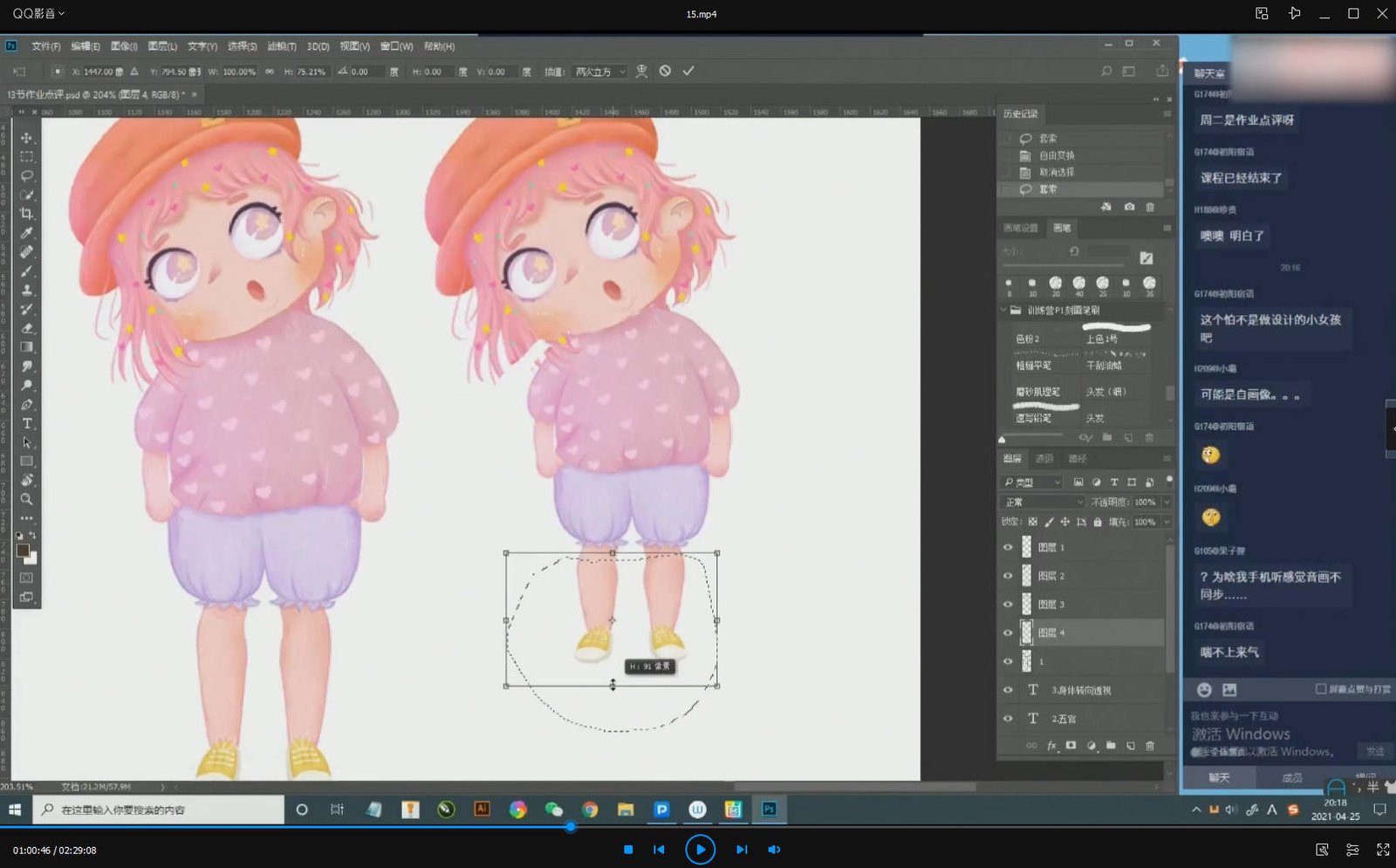Delete the layer using the trash icon
The height and width of the screenshot is (868, 1396).
coord(1150,746)
